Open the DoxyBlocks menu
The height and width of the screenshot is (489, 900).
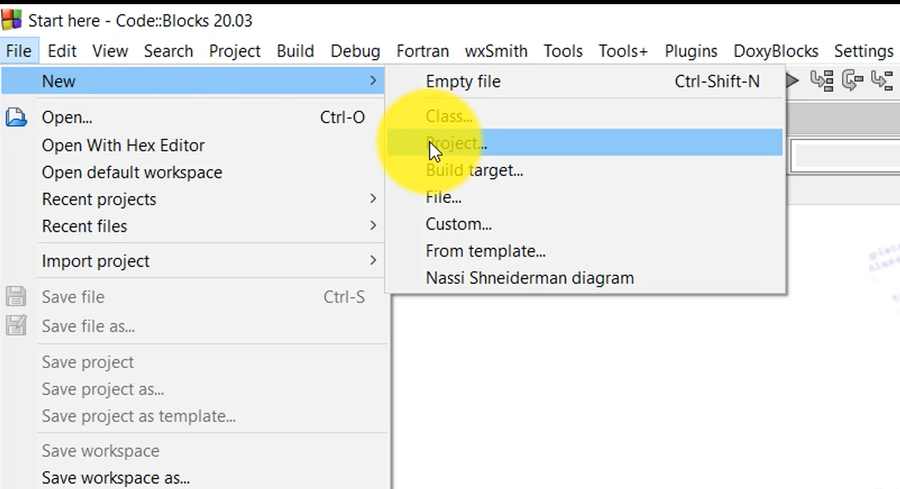[775, 51]
